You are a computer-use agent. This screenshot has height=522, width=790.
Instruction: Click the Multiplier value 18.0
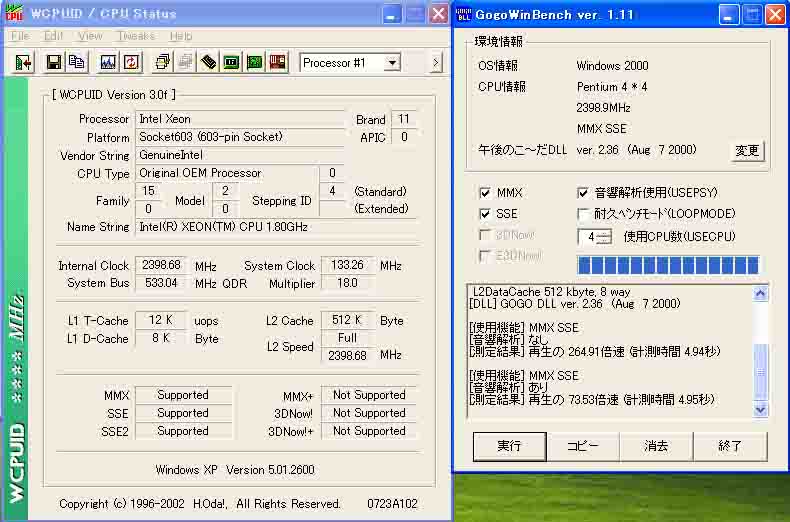point(347,283)
